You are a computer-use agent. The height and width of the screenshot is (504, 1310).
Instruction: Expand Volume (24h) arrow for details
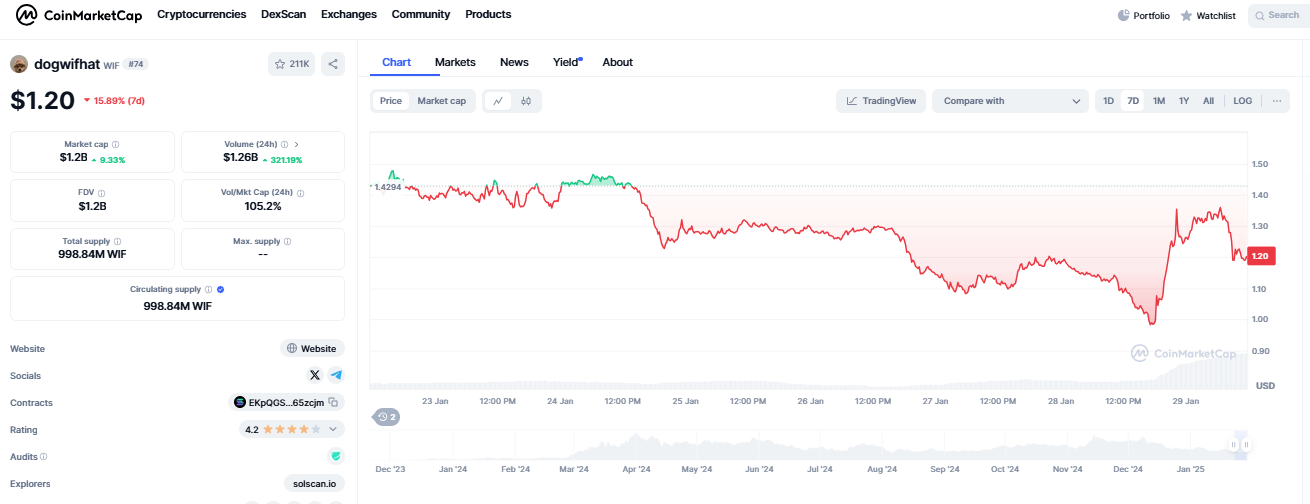[x=296, y=145]
